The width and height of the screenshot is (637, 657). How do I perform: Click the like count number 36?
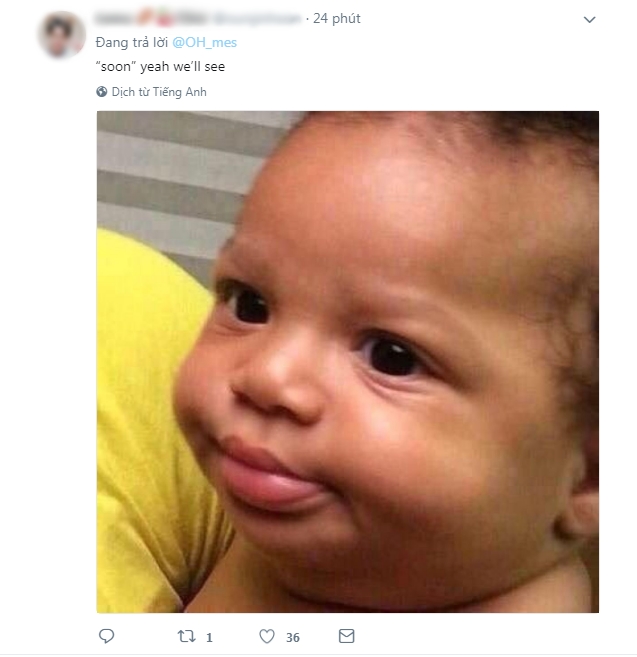click(293, 637)
